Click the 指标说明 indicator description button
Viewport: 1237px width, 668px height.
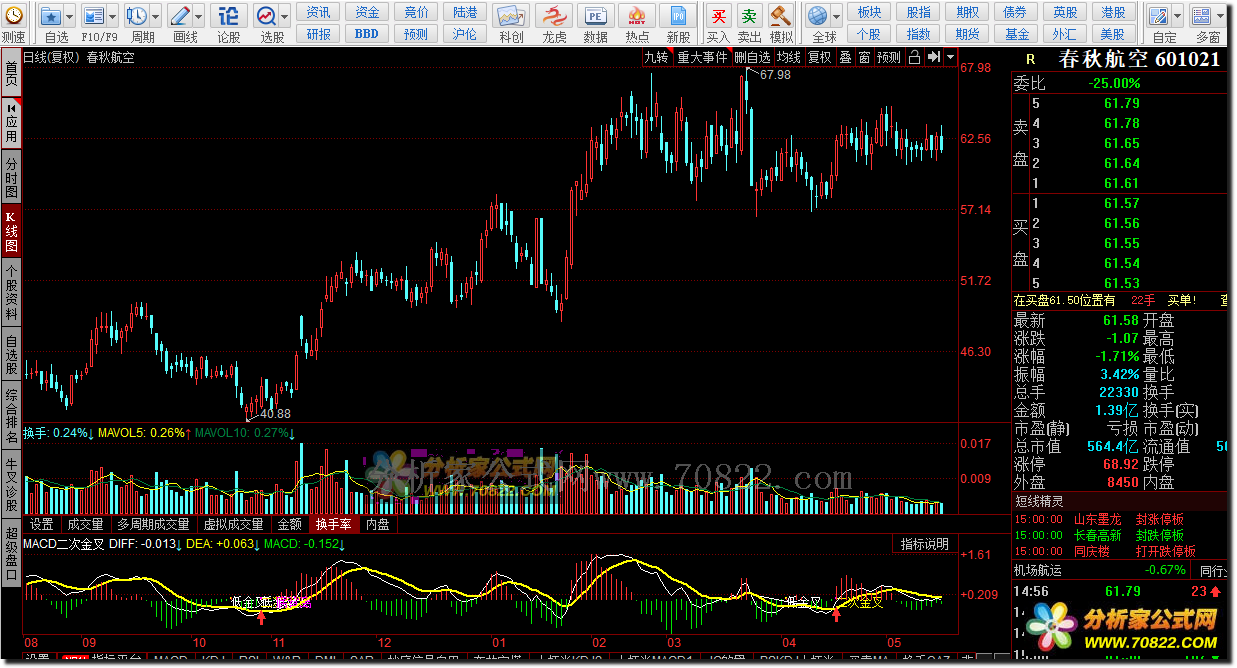tap(924, 544)
